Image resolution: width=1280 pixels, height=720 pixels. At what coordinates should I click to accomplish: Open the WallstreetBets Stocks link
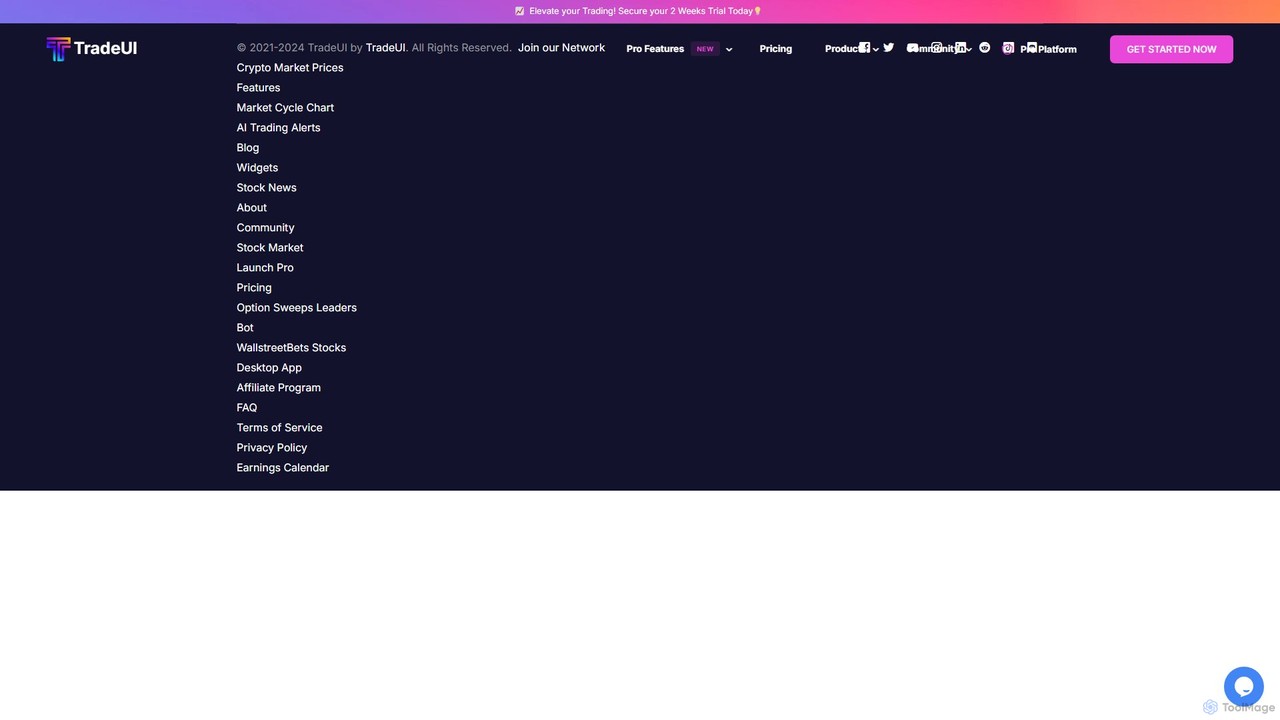point(291,348)
